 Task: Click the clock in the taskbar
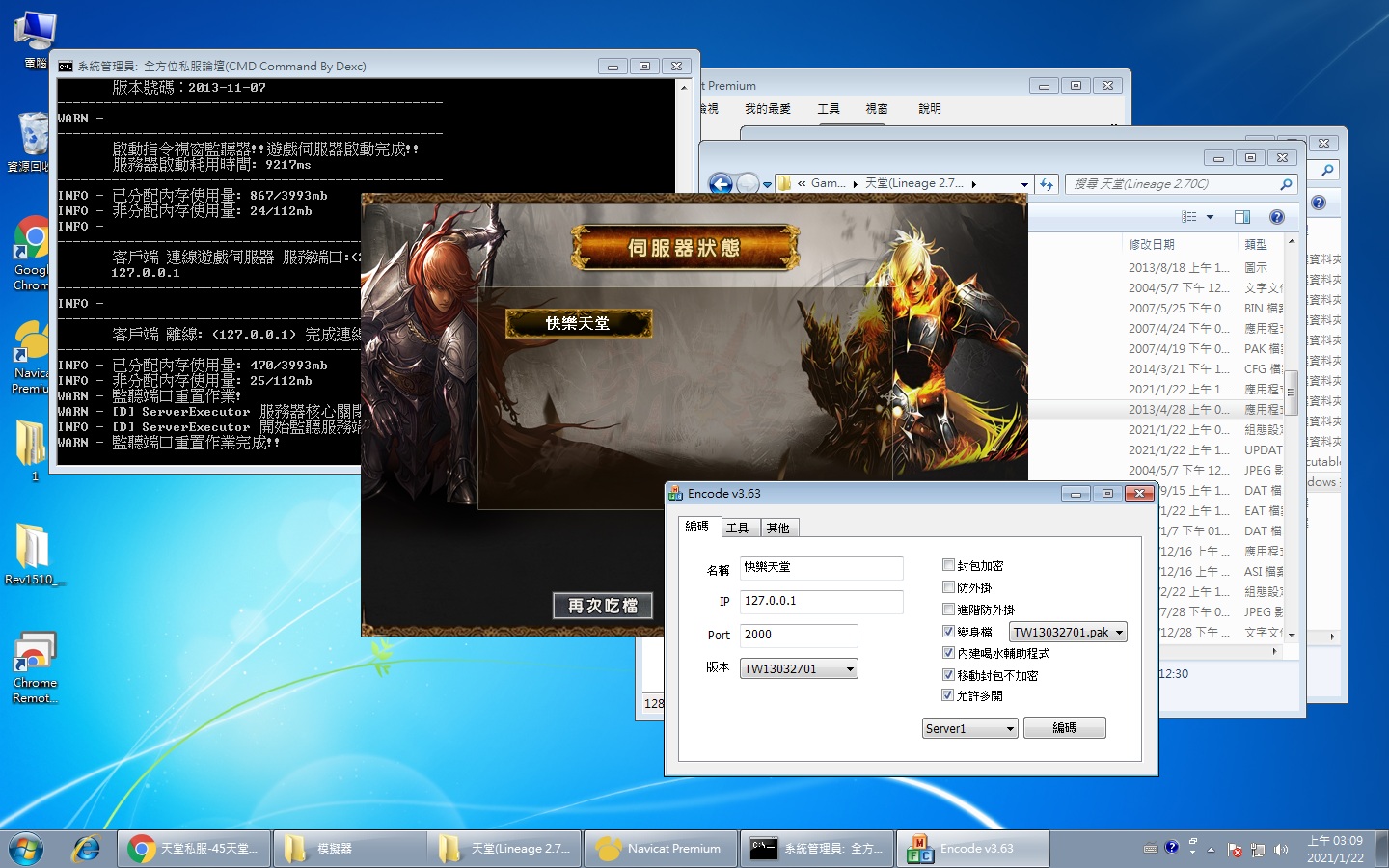point(1335,850)
